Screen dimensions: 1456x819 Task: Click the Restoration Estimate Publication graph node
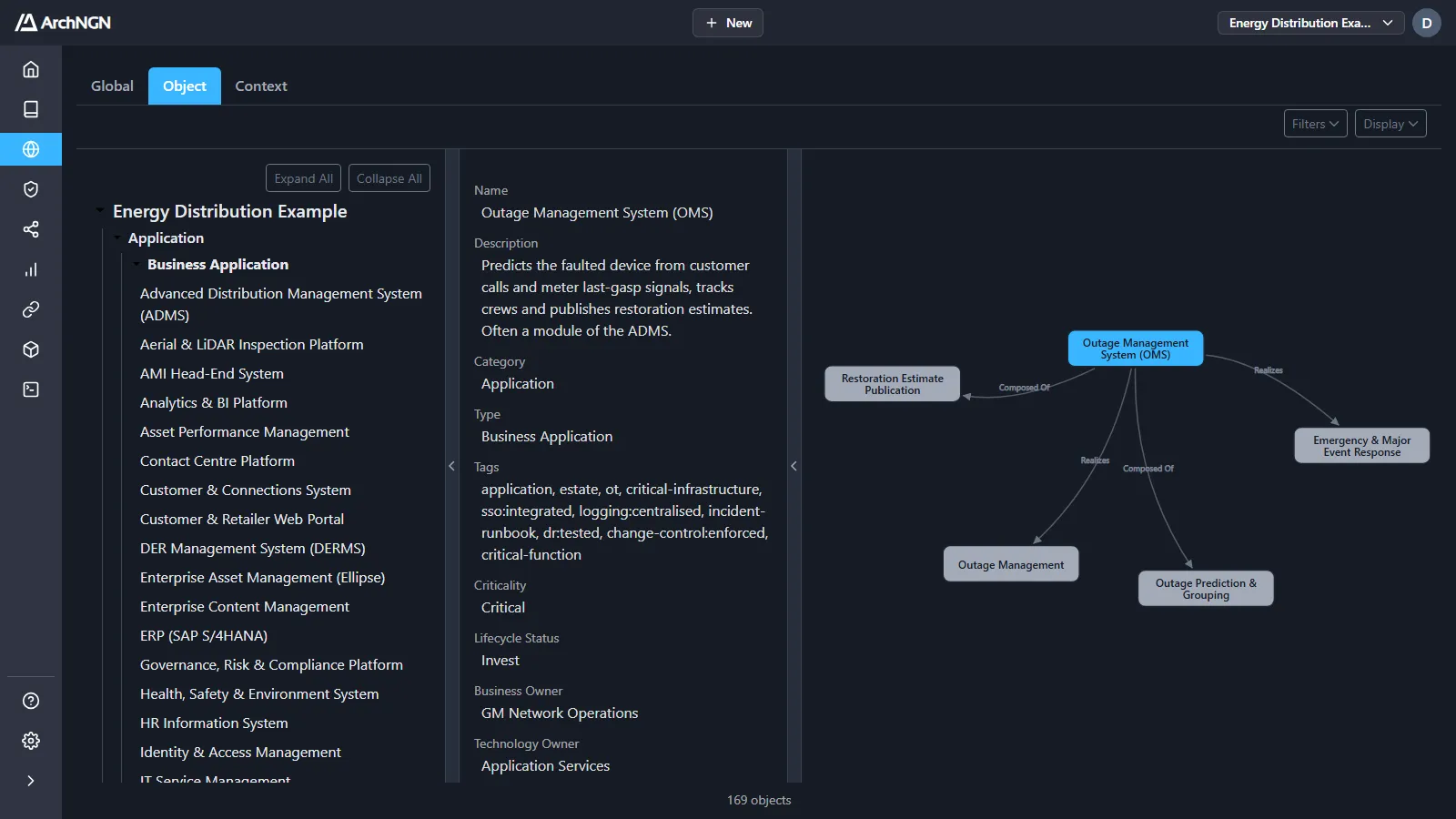892,384
